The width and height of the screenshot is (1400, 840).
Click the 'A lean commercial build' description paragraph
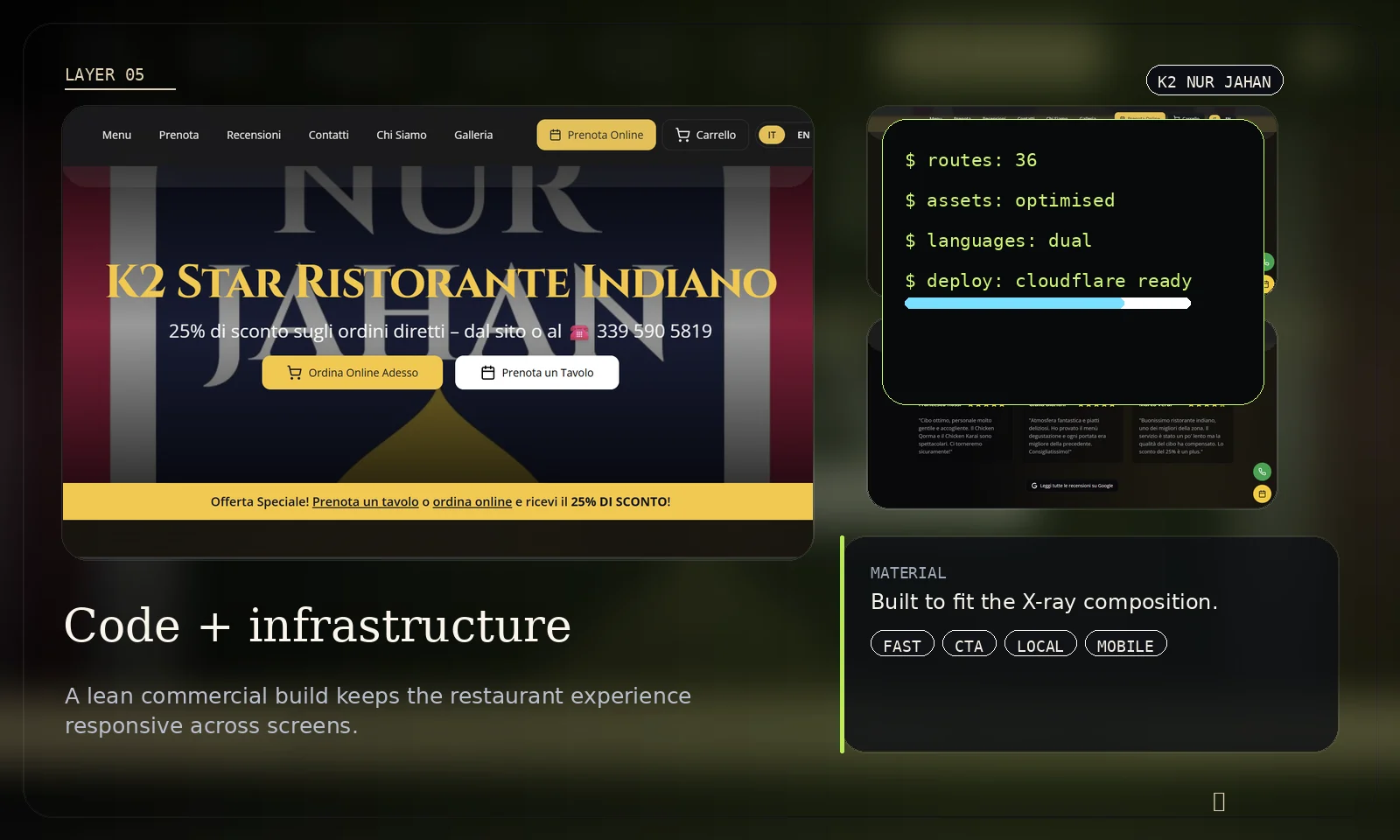(378, 710)
